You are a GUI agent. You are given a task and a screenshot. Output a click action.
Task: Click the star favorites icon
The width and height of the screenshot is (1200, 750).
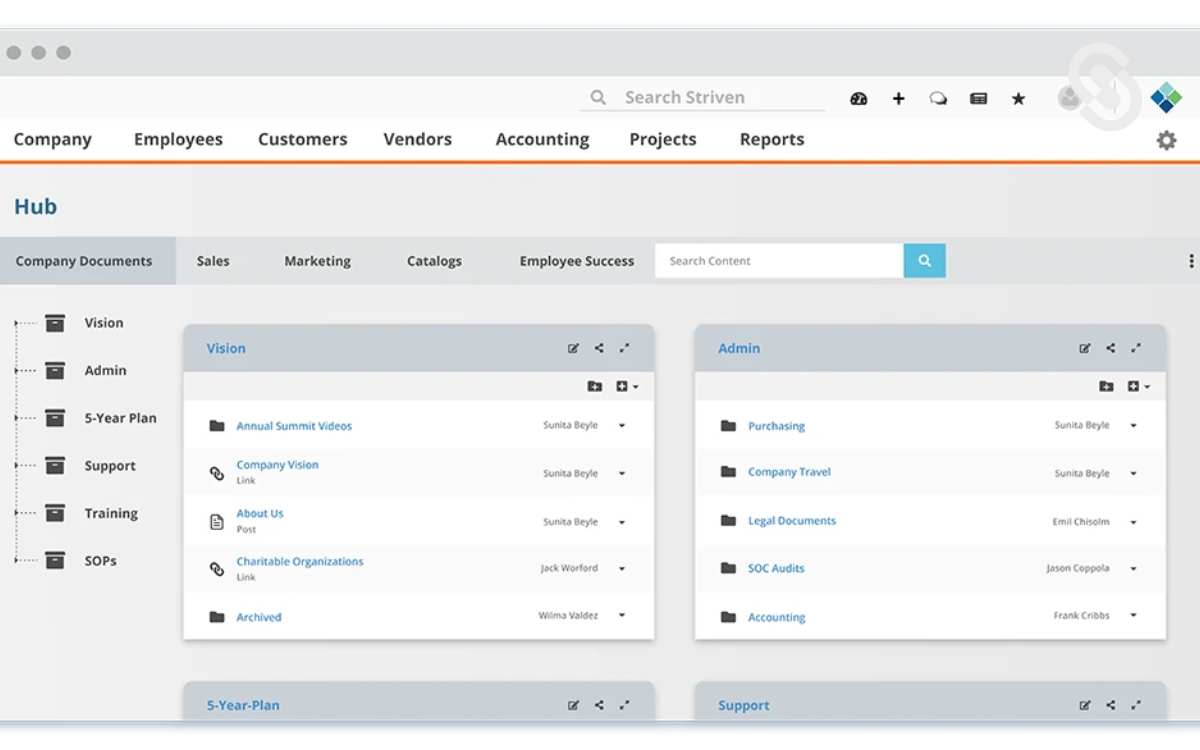1018,98
